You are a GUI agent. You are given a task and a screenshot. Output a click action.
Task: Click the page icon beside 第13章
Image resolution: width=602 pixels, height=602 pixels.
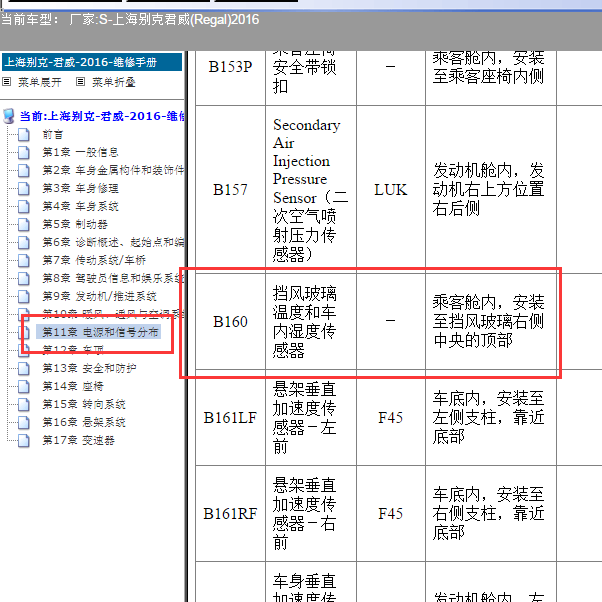[x=24, y=368]
